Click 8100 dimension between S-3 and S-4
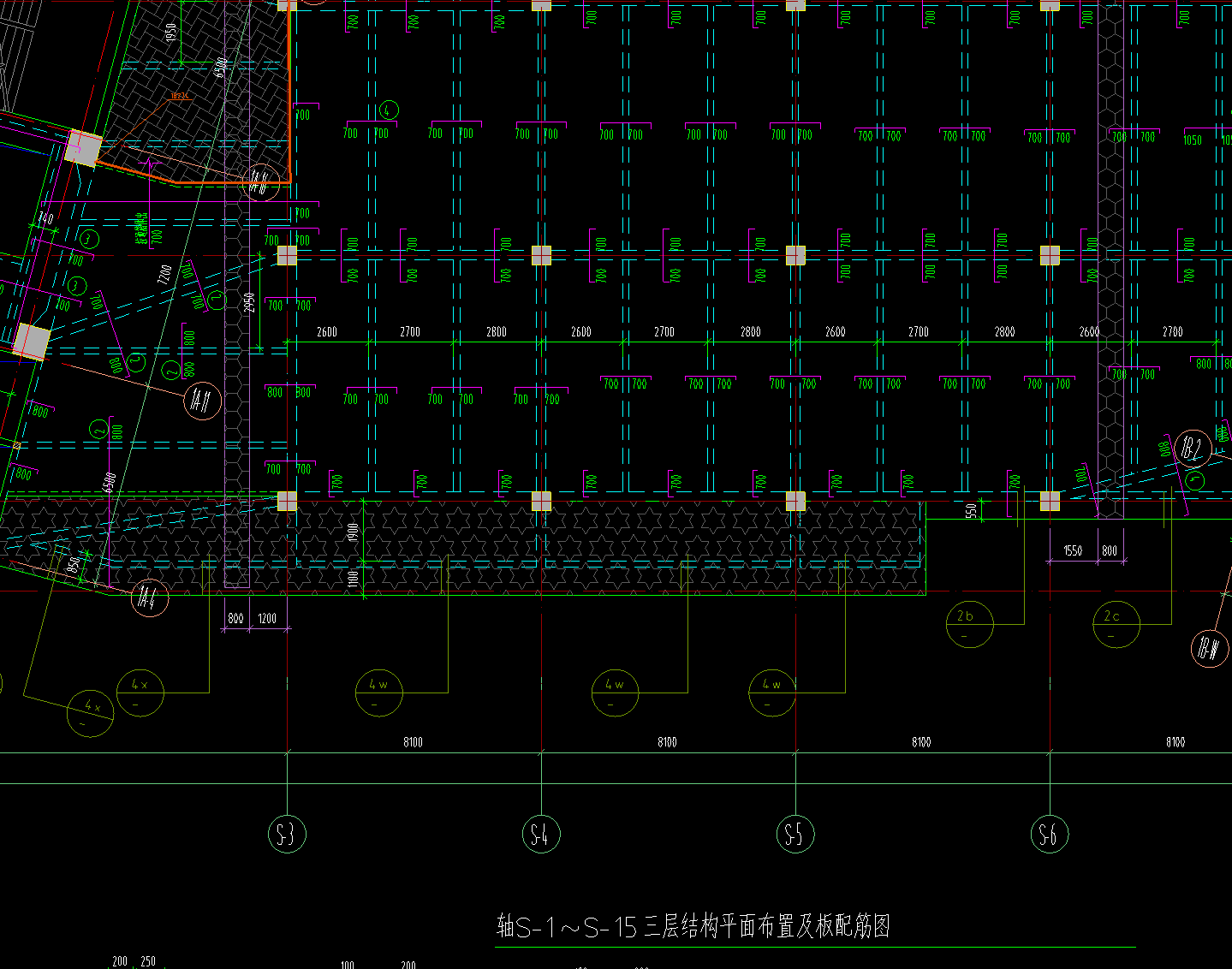Screen dimensions: 1232x969 point(414,742)
